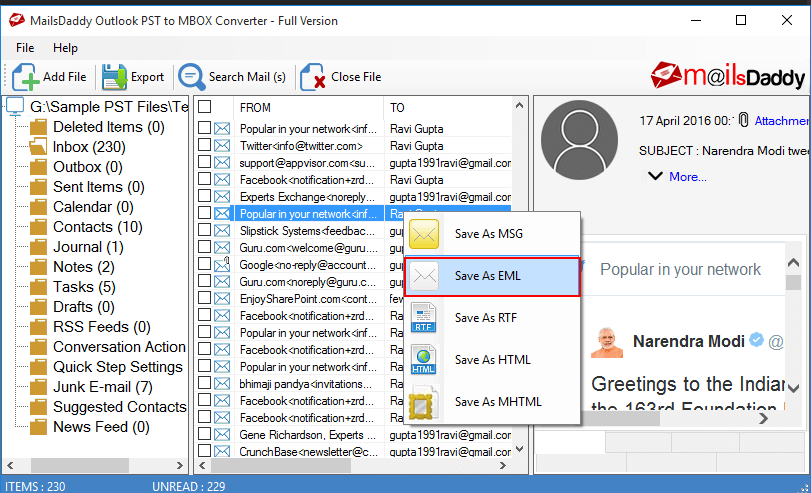Choose Save As MSG from context menu
The image size is (811, 493).
coord(492,234)
